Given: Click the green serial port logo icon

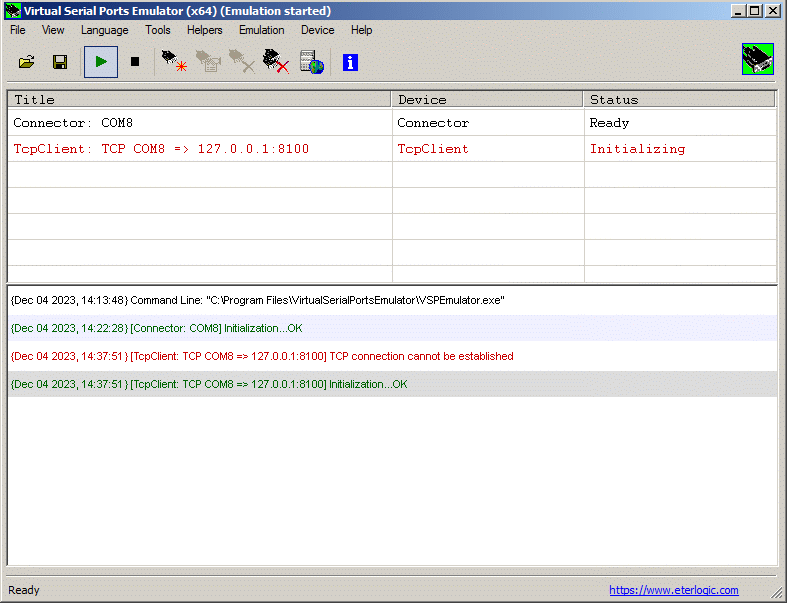Looking at the screenshot, I should pos(758,60).
